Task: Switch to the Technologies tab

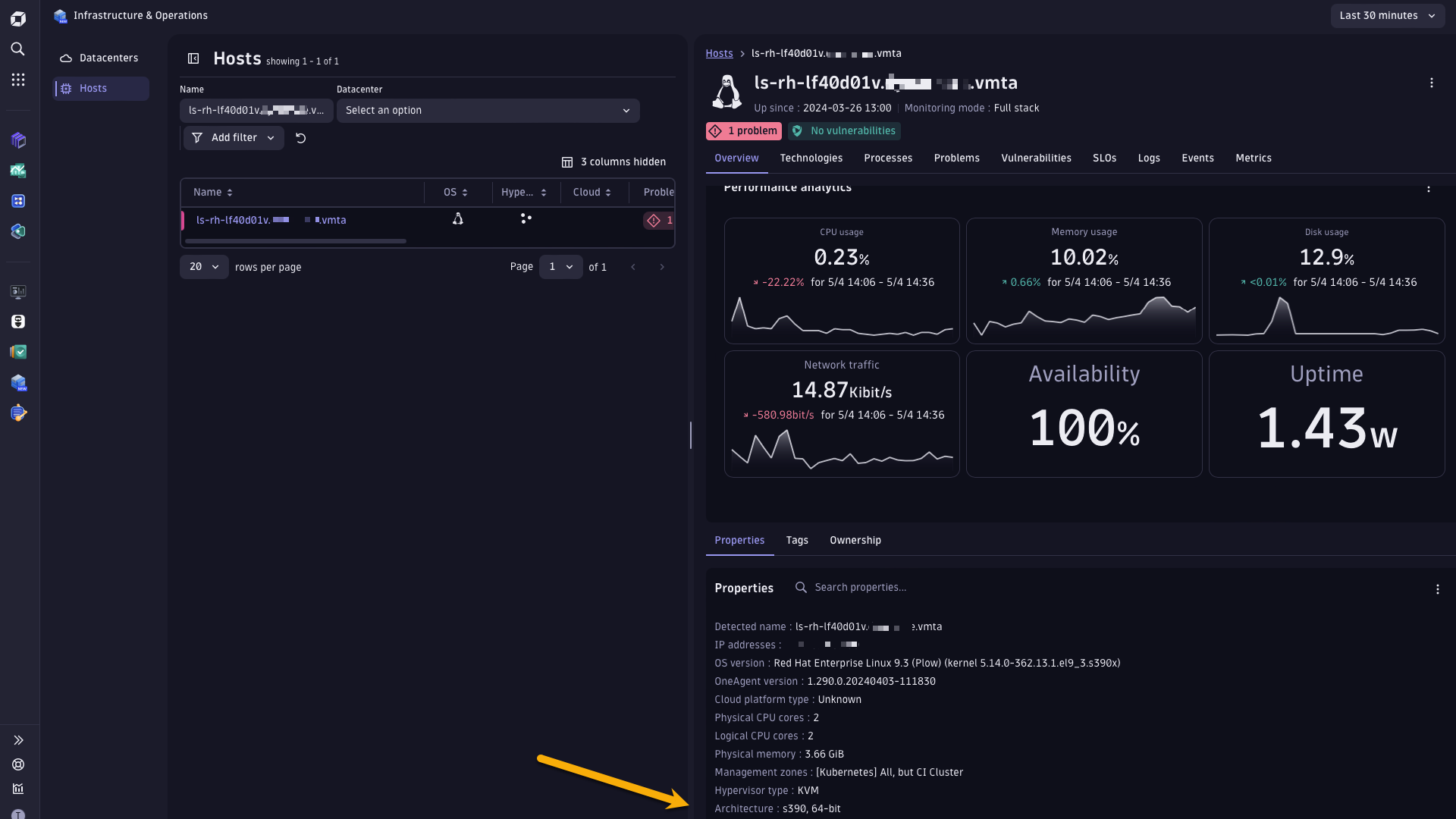Action: click(811, 158)
